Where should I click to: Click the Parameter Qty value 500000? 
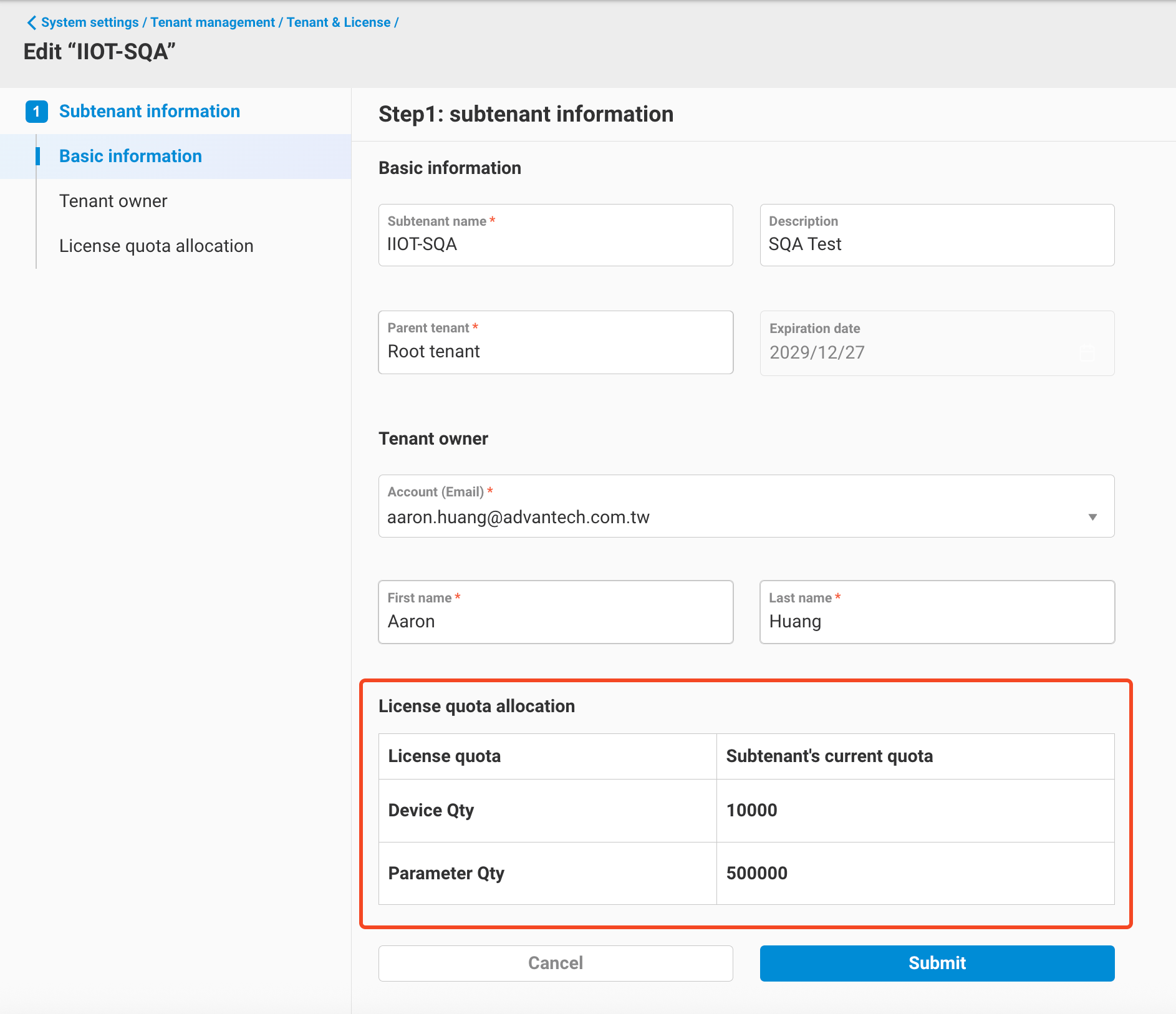point(757,874)
